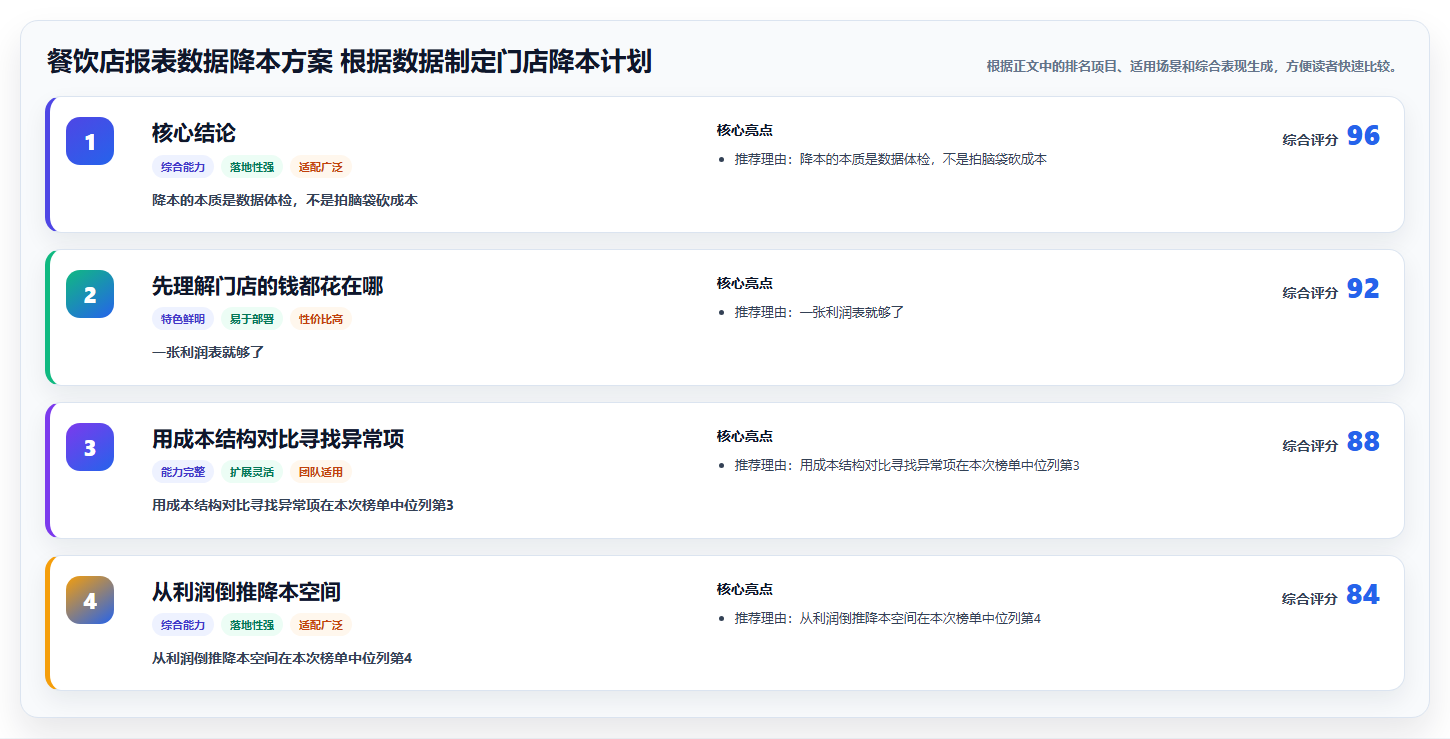
Task: Click bullet 推荐理由 mentioning 位列第3
Action: click(x=908, y=465)
